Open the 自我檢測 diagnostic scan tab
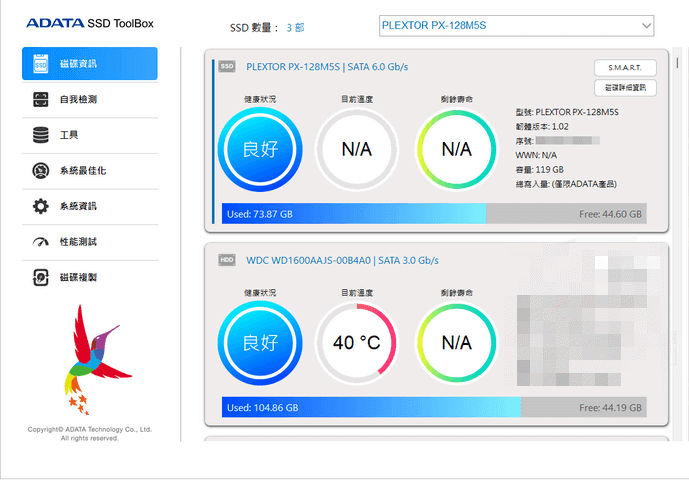 coord(90,99)
